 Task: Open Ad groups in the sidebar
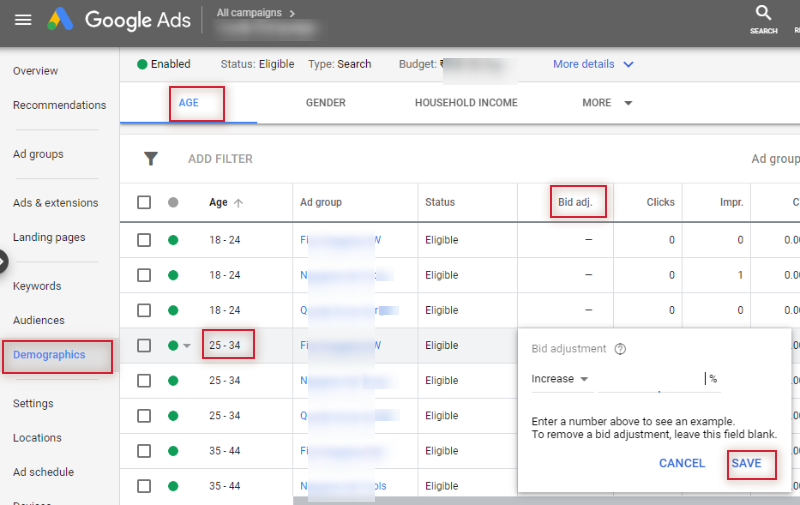point(38,154)
